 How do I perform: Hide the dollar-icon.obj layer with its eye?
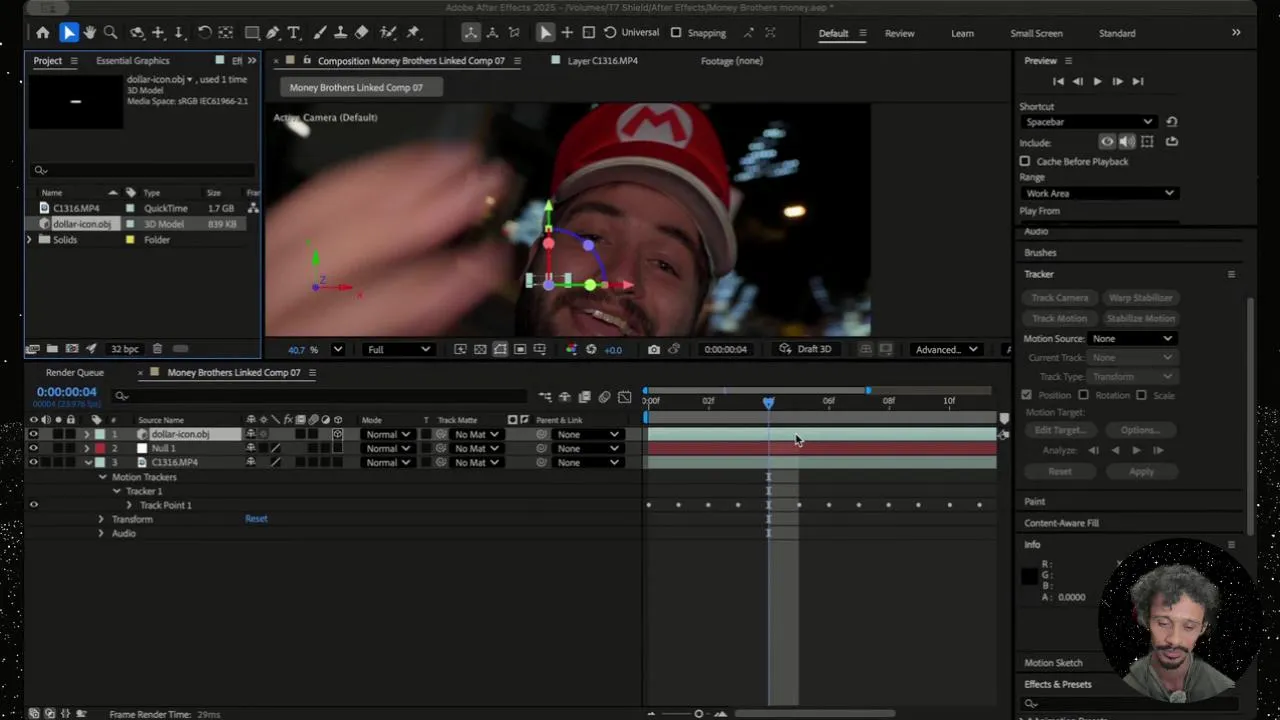point(33,434)
